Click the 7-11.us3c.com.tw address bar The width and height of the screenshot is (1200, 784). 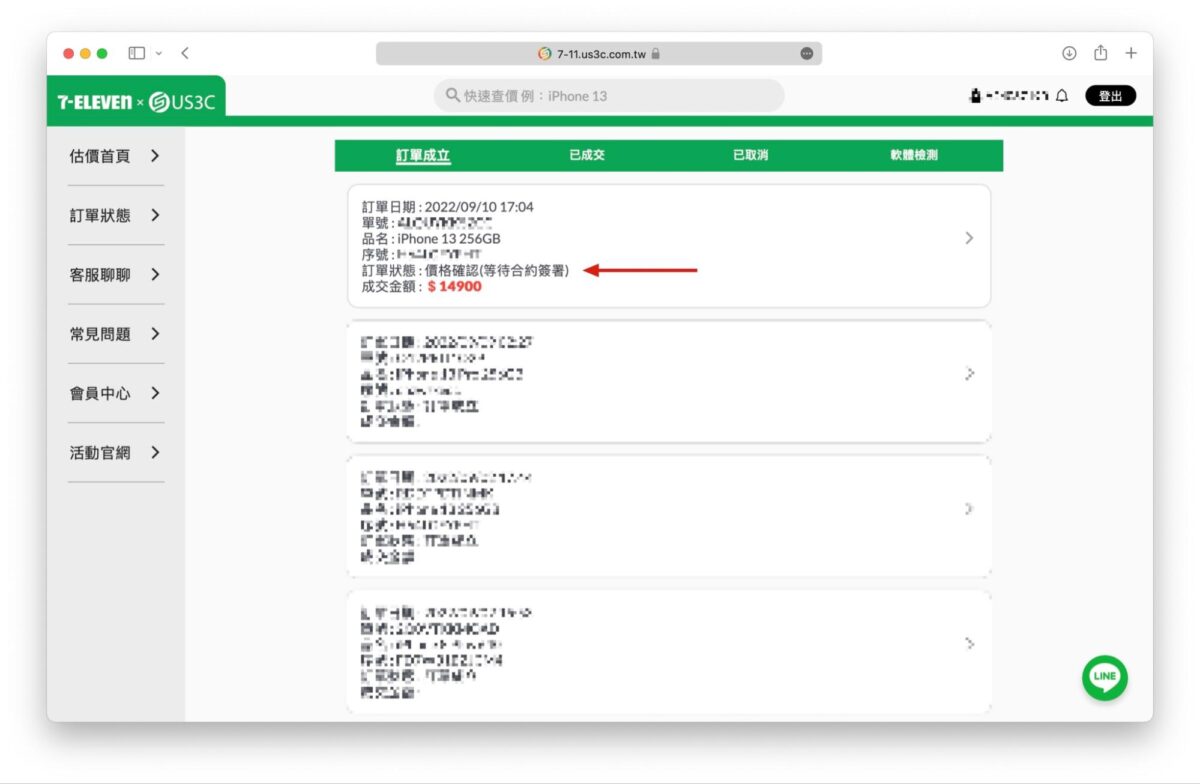coord(599,54)
